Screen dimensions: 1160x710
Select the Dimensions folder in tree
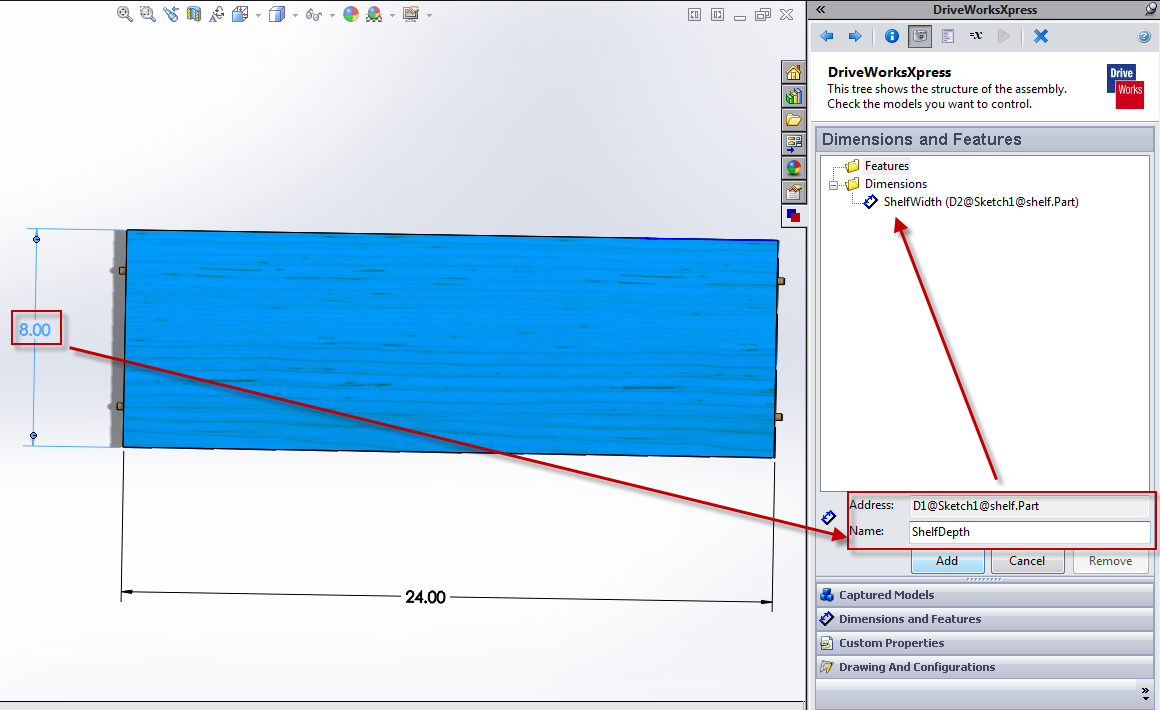[895, 183]
